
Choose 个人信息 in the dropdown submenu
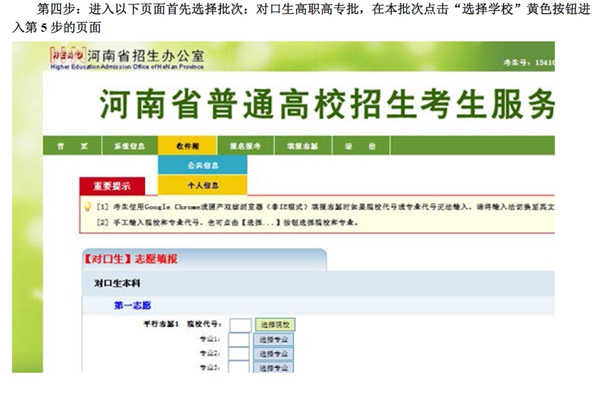202,185
